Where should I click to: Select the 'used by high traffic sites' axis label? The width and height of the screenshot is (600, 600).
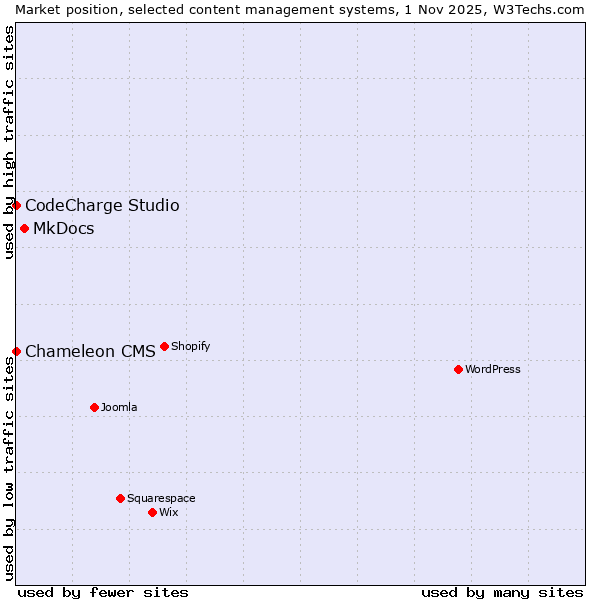tap(9, 142)
